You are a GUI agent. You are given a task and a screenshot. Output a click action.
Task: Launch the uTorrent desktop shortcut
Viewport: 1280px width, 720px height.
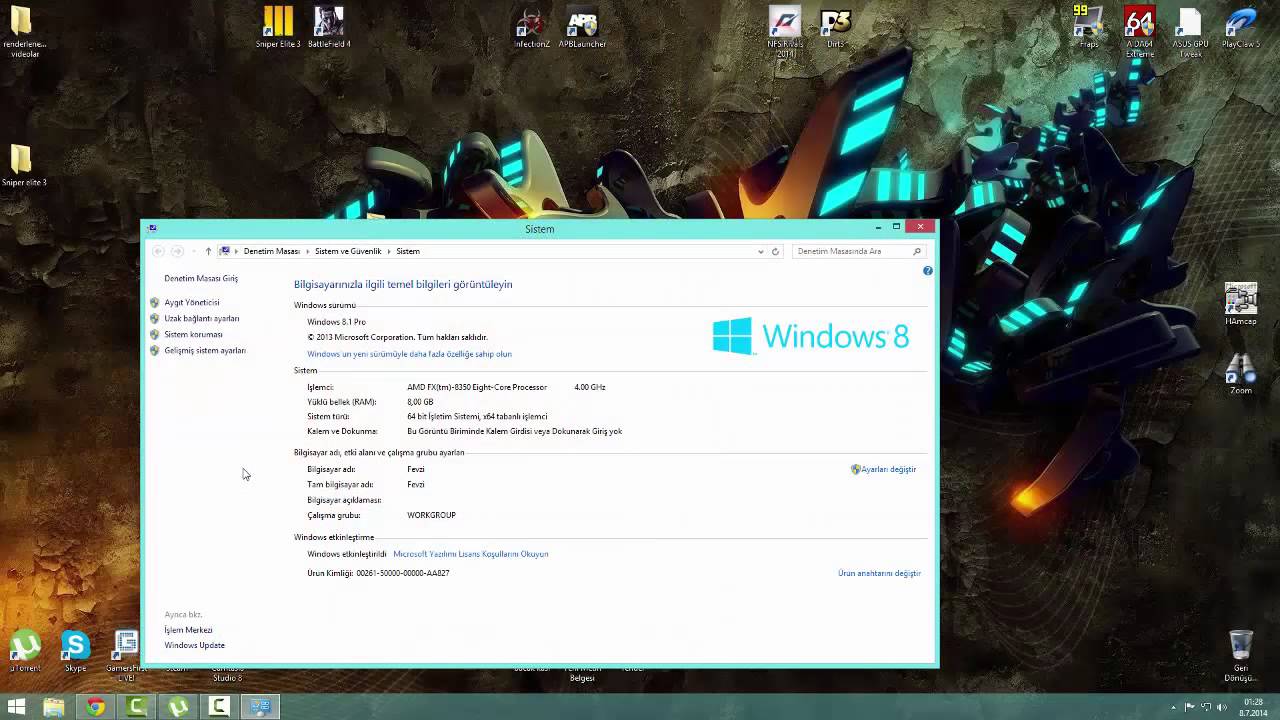pos(25,651)
